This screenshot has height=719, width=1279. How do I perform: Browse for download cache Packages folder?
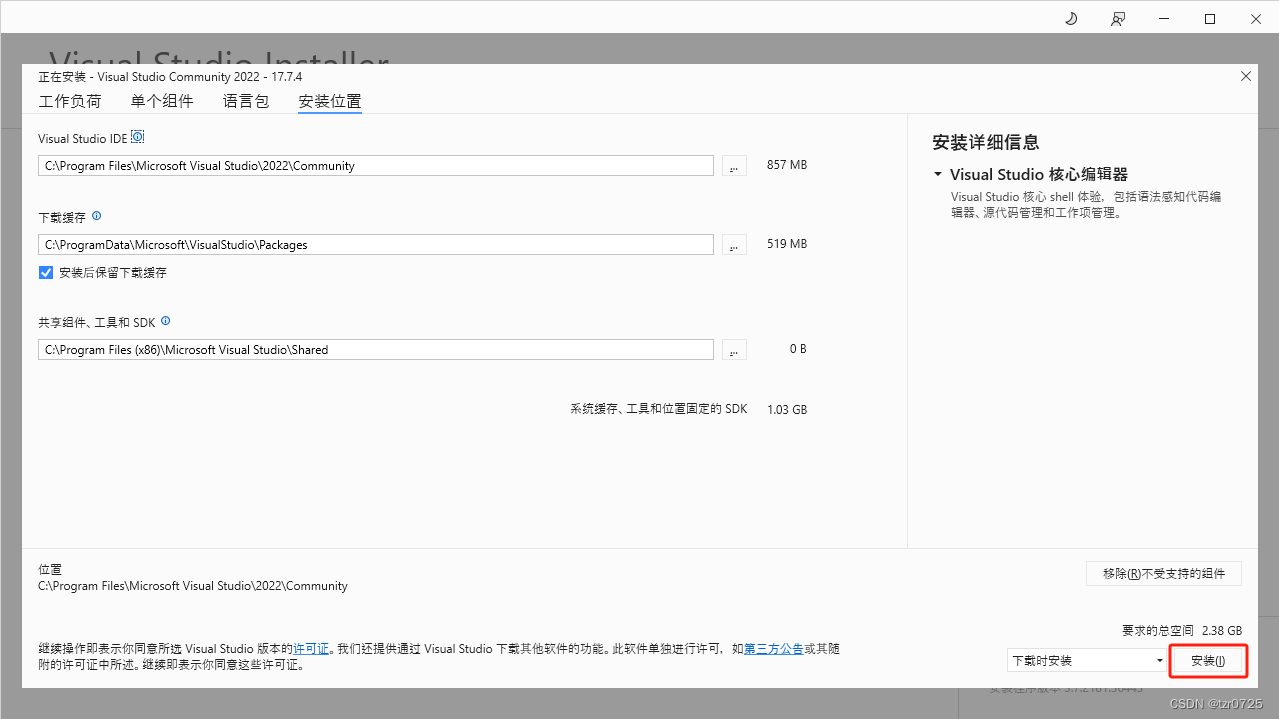click(734, 244)
